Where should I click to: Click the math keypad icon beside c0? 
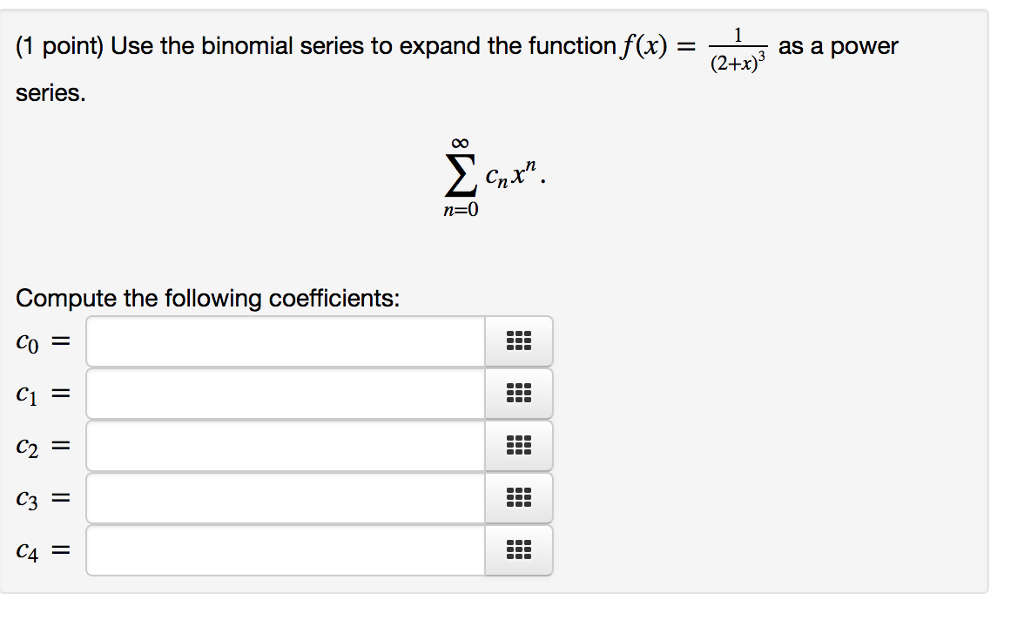coord(518,341)
